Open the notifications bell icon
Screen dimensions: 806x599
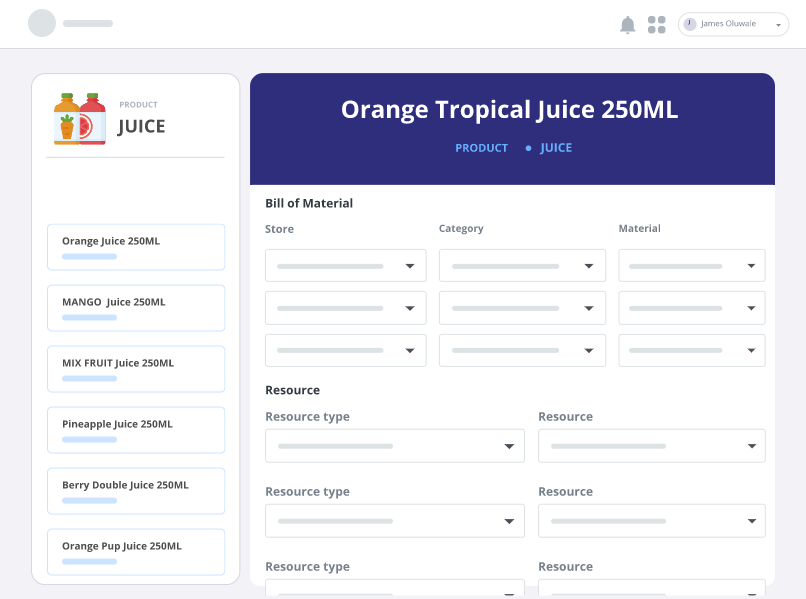tap(627, 25)
